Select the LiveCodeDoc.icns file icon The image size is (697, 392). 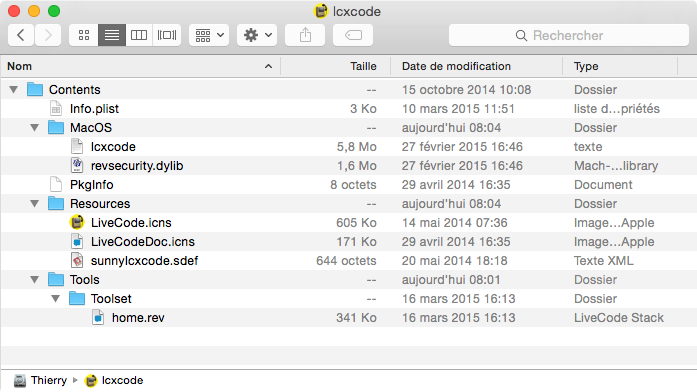click(x=77, y=241)
